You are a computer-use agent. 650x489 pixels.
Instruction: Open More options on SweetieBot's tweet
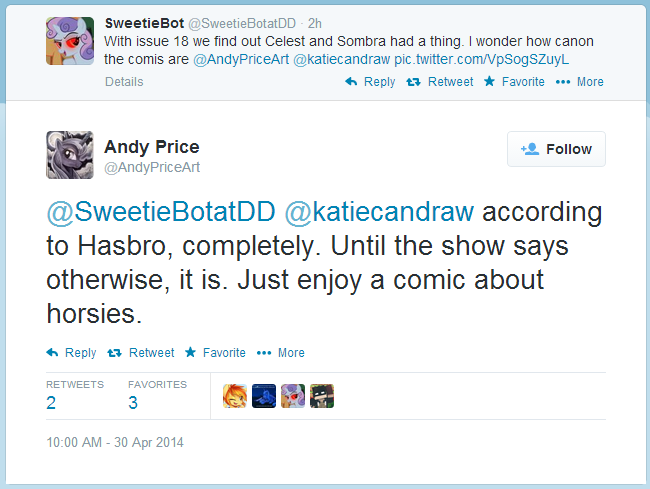580,82
